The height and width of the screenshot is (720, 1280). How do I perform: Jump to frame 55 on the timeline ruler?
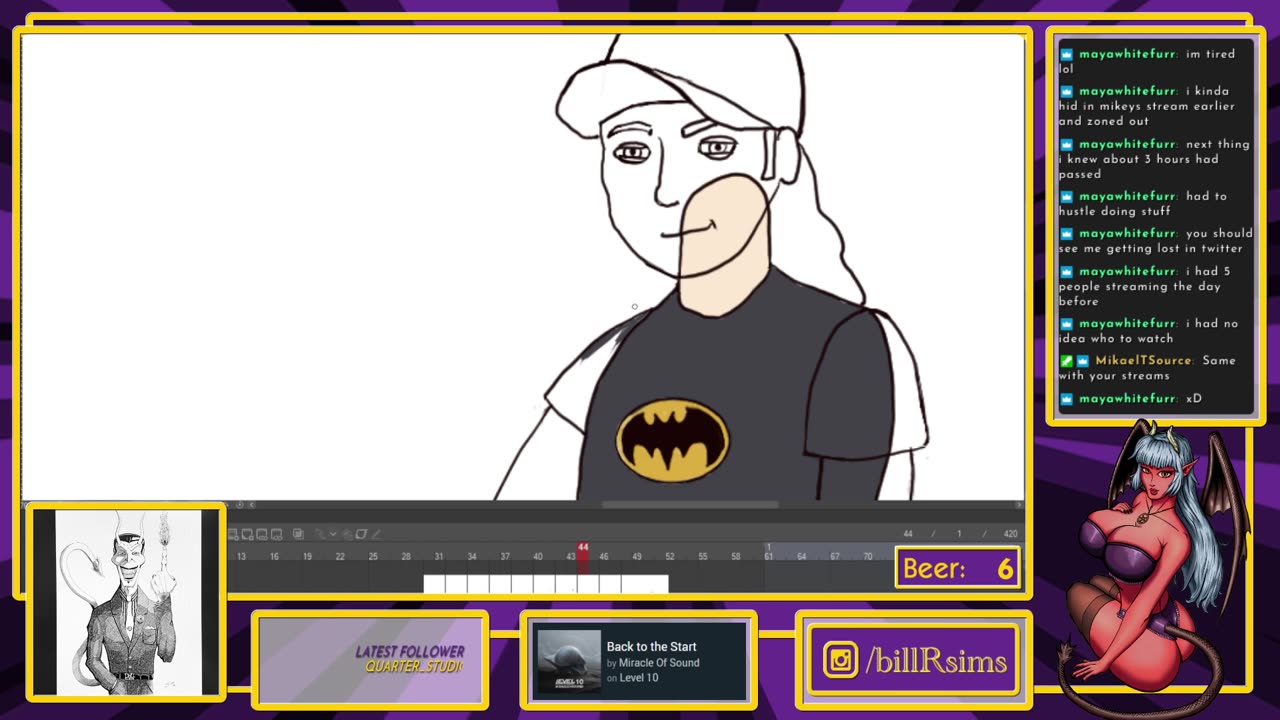click(x=703, y=556)
